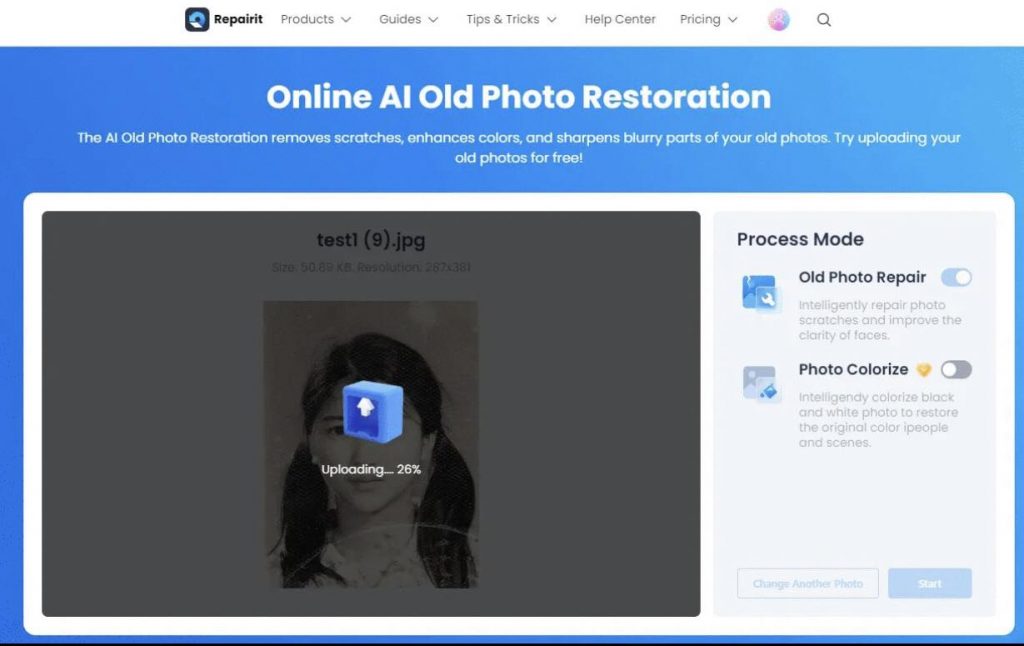Open the user profile avatar
This screenshot has height=646, width=1024.
[778, 20]
